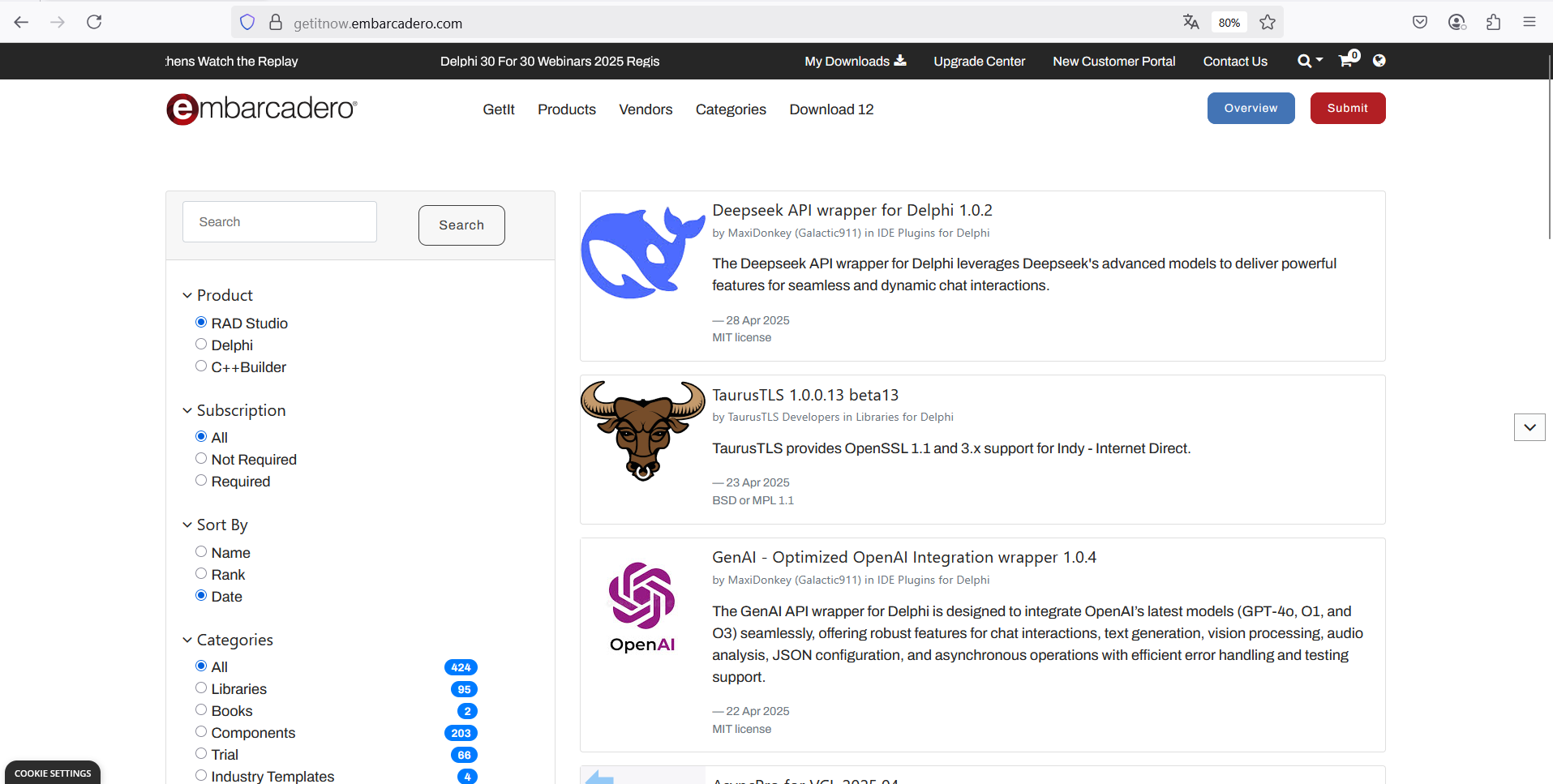
Task: Collapse the Product filter section
Action: (x=187, y=296)
